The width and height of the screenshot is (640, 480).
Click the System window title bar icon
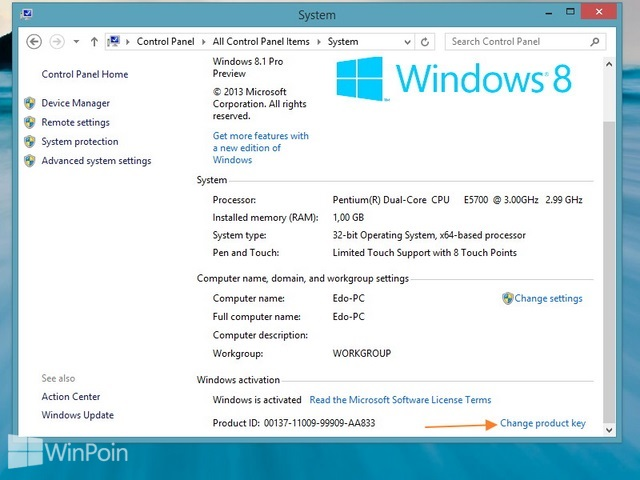pos(27,15)
